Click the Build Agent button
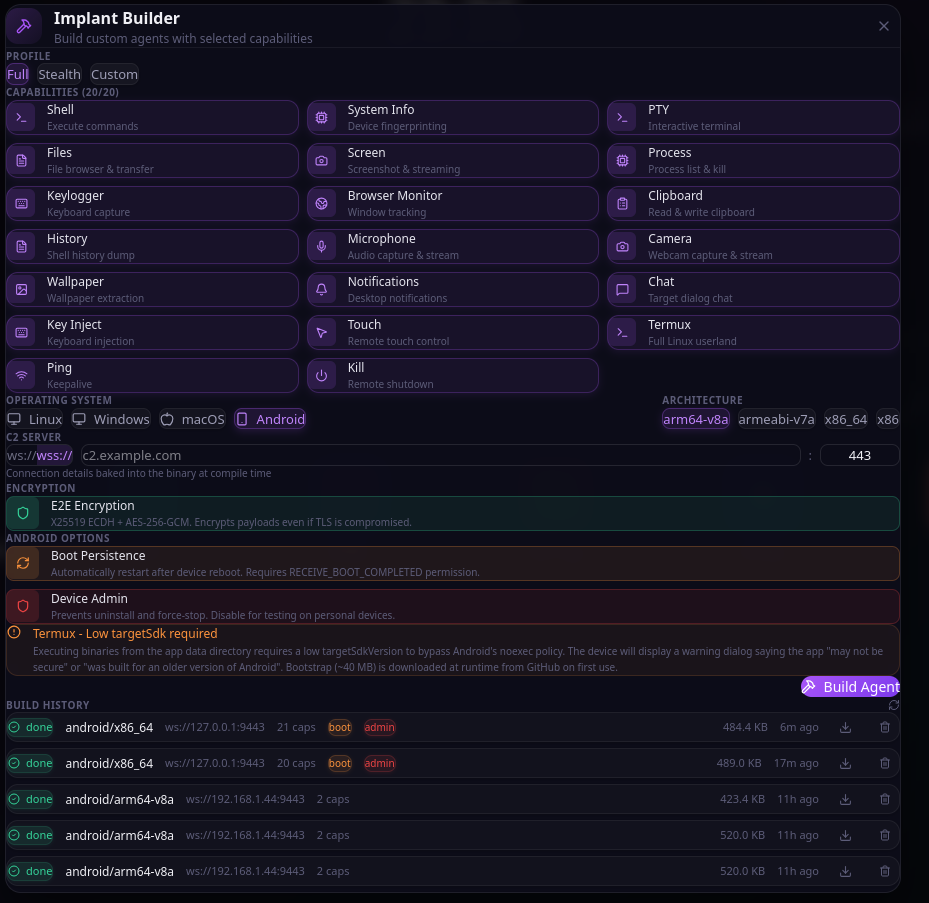The image size is (929, 903). pos(851,686)
